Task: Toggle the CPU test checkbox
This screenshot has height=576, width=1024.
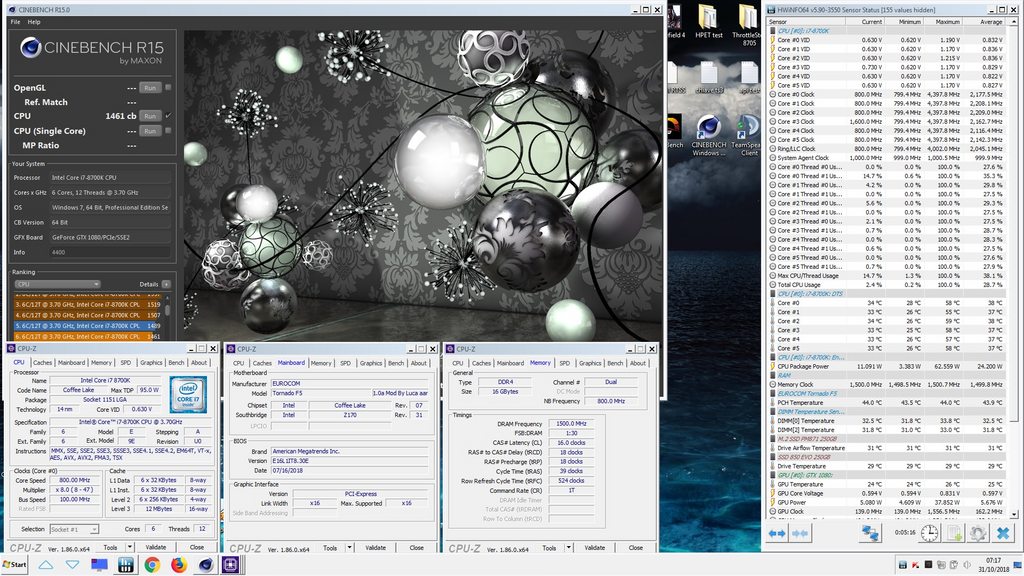Action: (167, 116)
